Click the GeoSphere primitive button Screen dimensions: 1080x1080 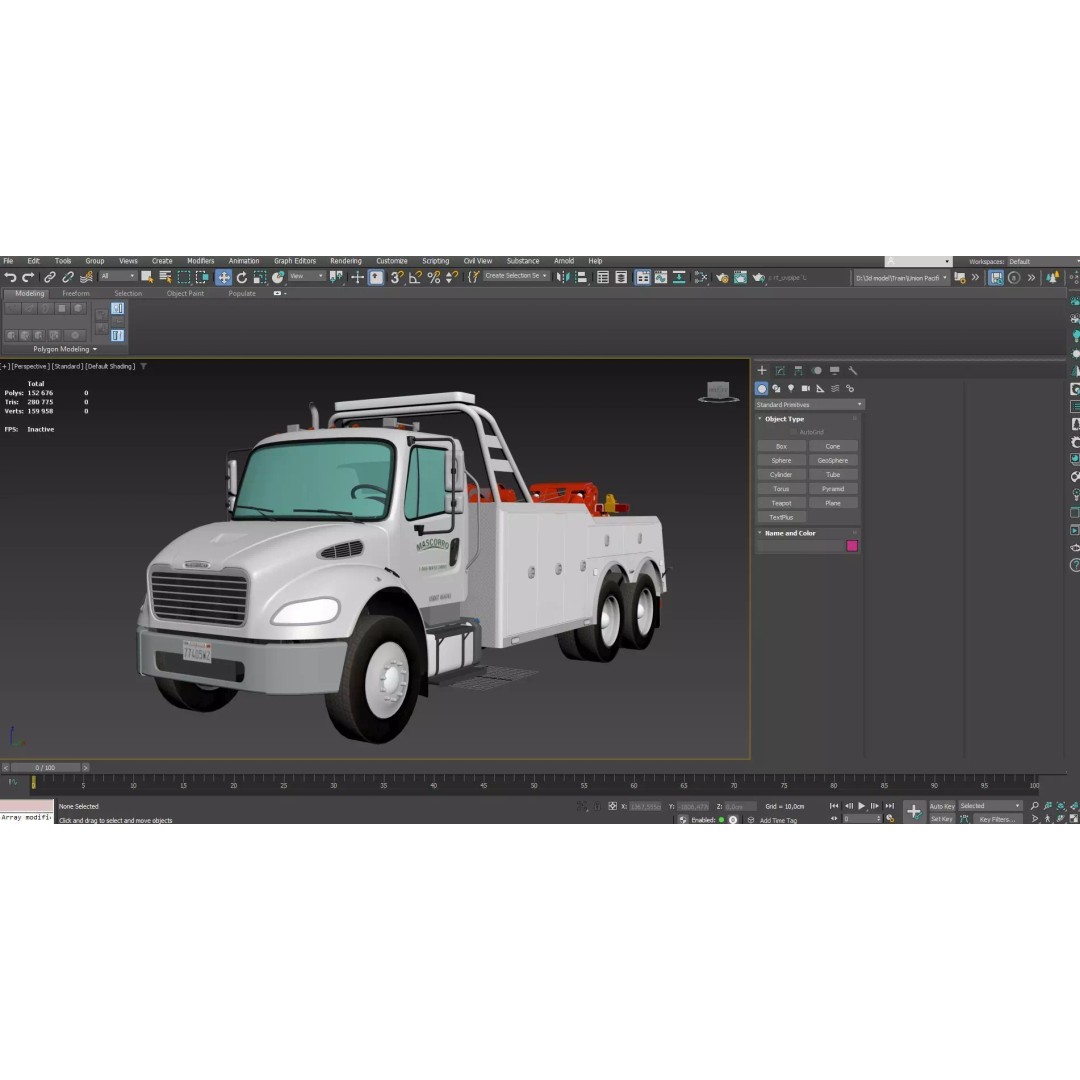pyautogui.click(x=833, y=460)
